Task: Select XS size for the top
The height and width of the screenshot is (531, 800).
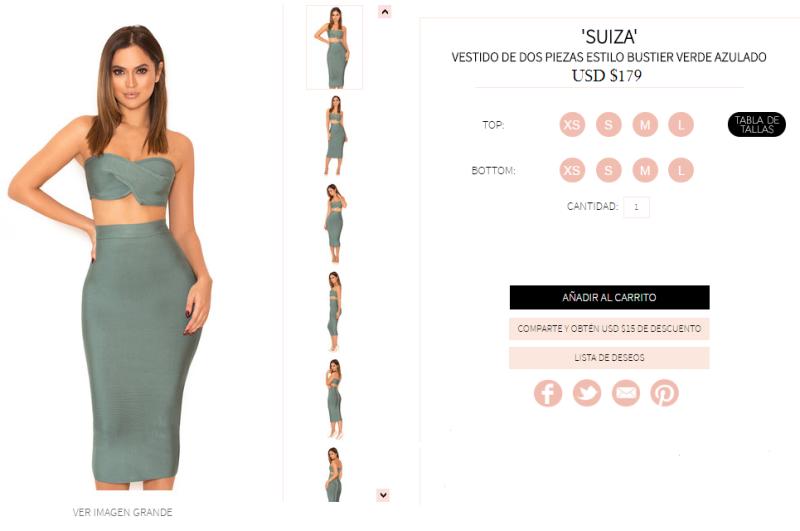Action: click(x=572, y=124)
